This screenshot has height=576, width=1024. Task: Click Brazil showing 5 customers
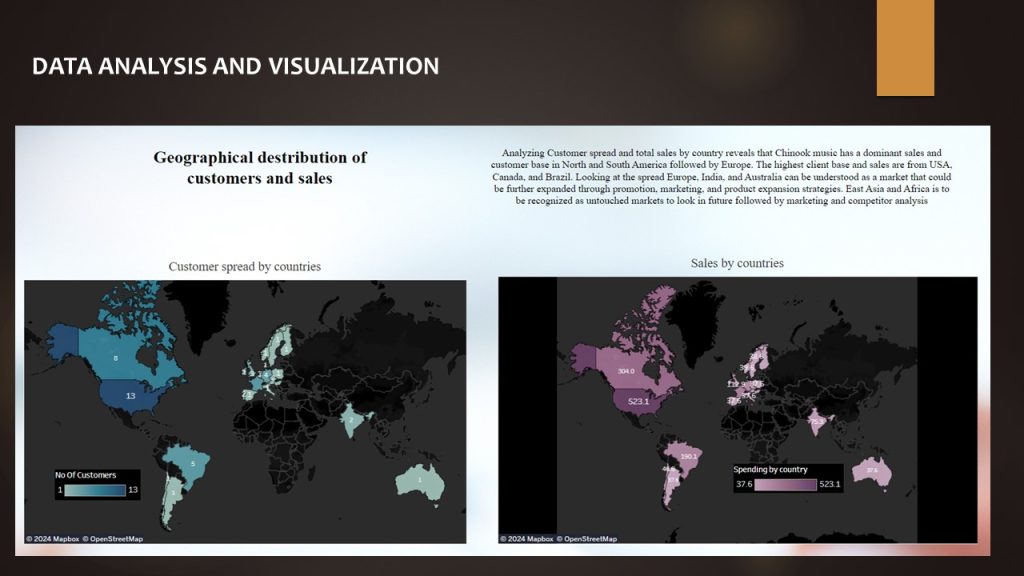pyautogui.click(x=192, y=462)
